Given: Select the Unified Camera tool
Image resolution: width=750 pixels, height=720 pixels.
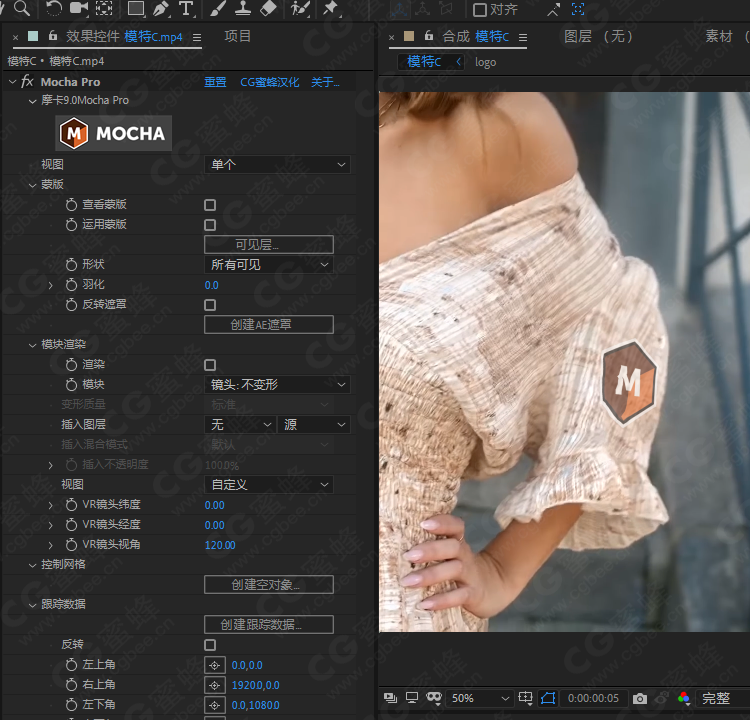Looking at the screenshot, I should 79,8.
